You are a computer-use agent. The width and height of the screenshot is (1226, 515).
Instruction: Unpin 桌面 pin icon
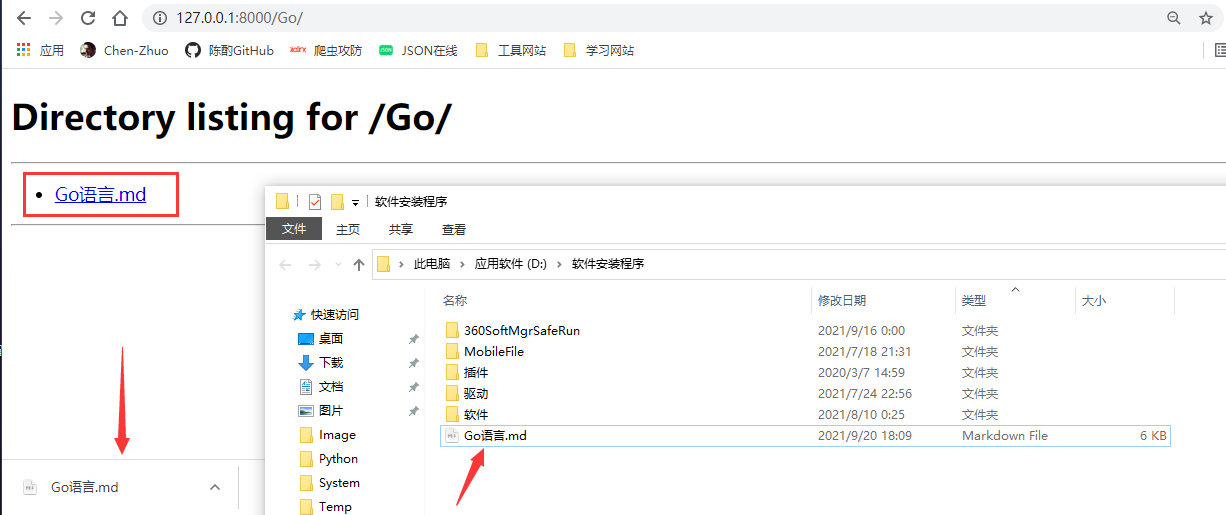(413, 339)
